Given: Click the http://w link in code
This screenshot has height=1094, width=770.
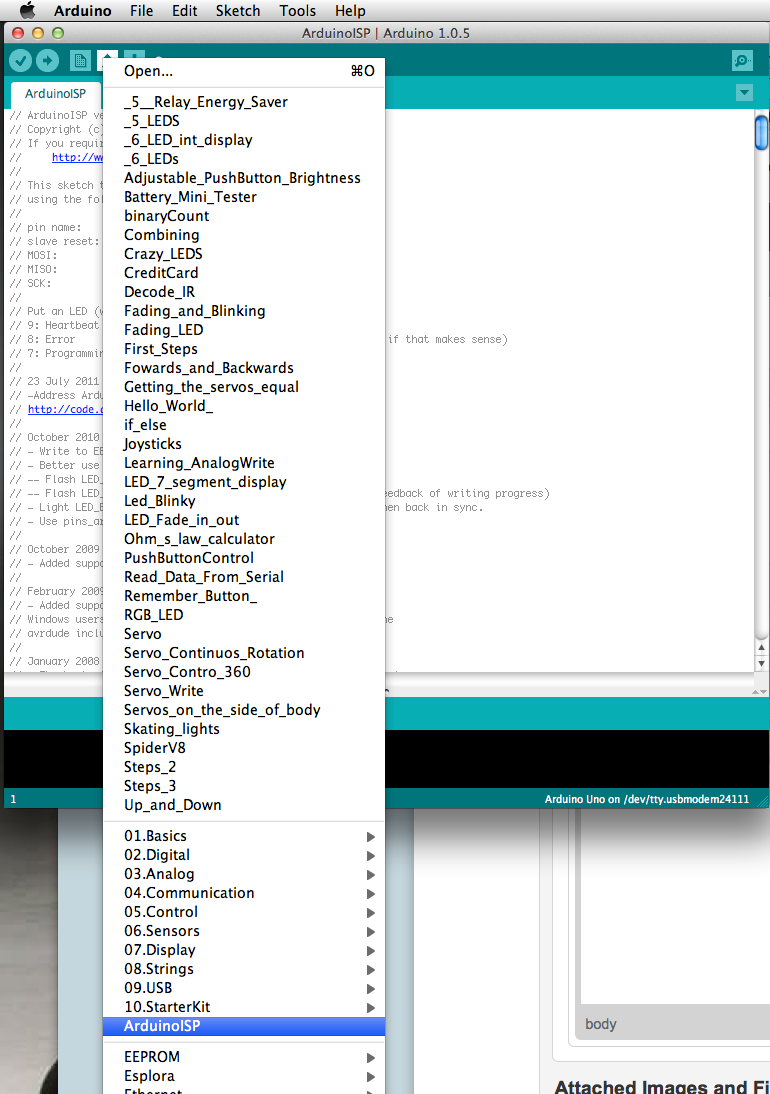Looking at the screenshot, I should coord(77,158).
